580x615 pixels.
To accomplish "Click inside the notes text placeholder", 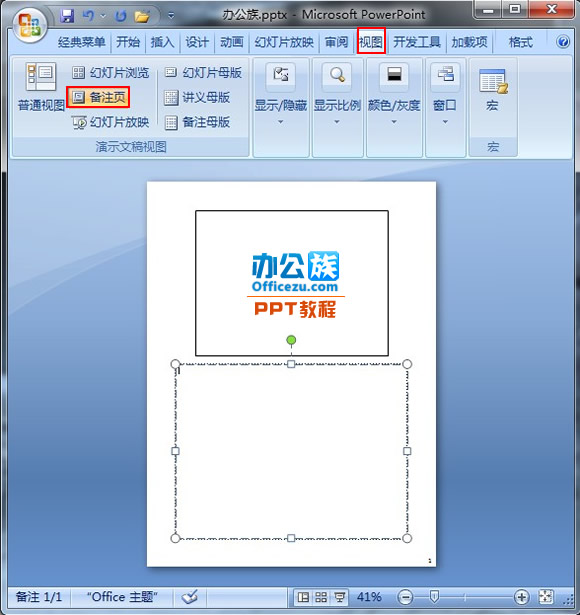I will click(x=291, y=451).
